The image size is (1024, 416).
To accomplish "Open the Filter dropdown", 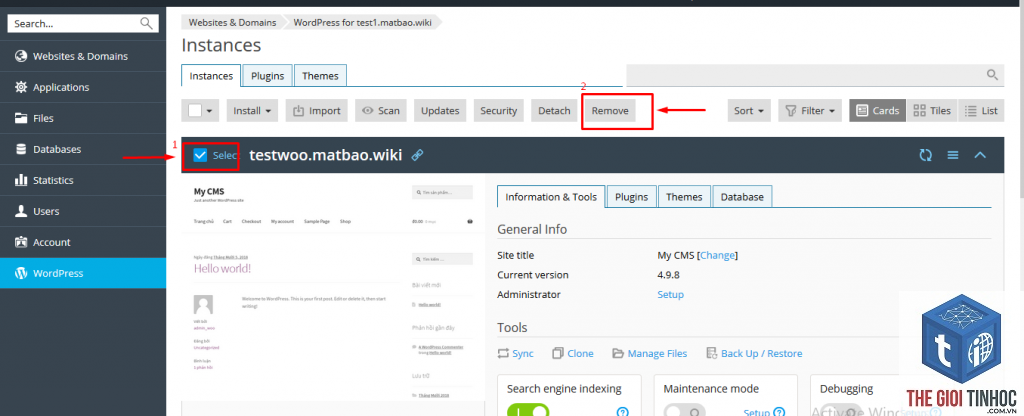I will click(x=810, y=110).
